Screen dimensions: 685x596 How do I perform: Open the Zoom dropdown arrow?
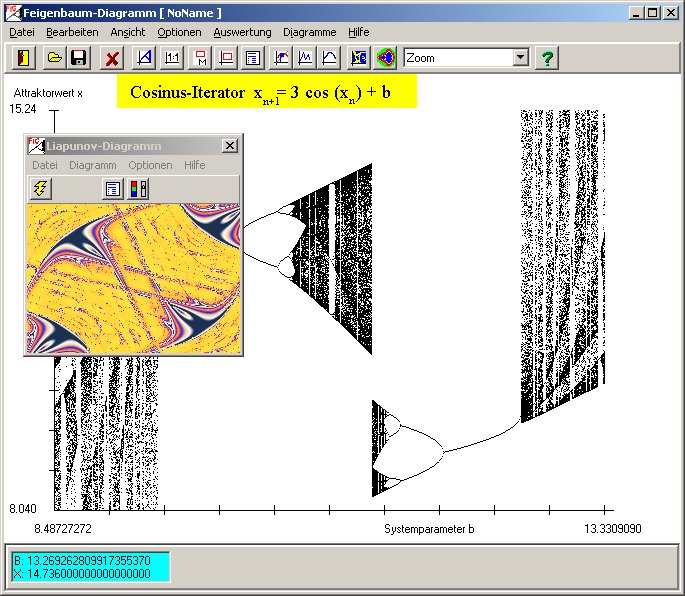[x=521, y=57]
